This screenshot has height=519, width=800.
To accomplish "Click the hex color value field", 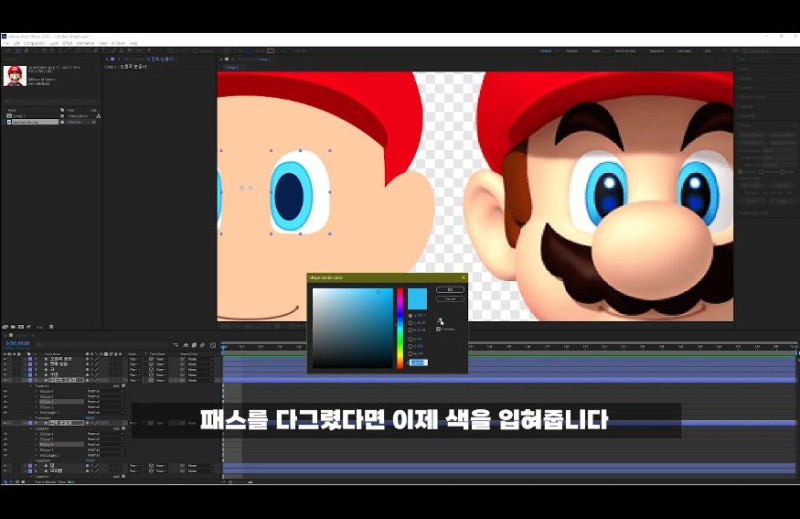I will click(418, 363).
